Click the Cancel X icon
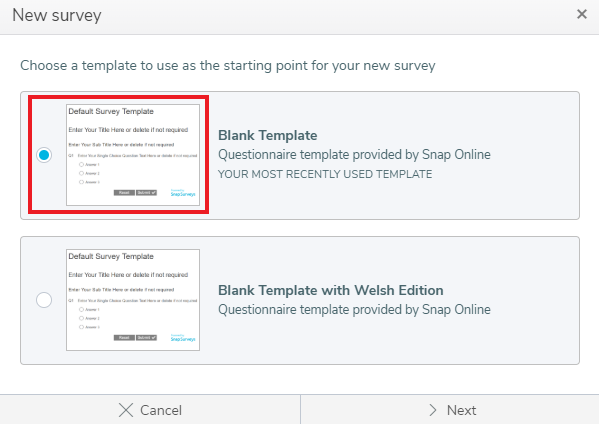The width and height of the screenshot is (599, 424). tap(126, 410)
